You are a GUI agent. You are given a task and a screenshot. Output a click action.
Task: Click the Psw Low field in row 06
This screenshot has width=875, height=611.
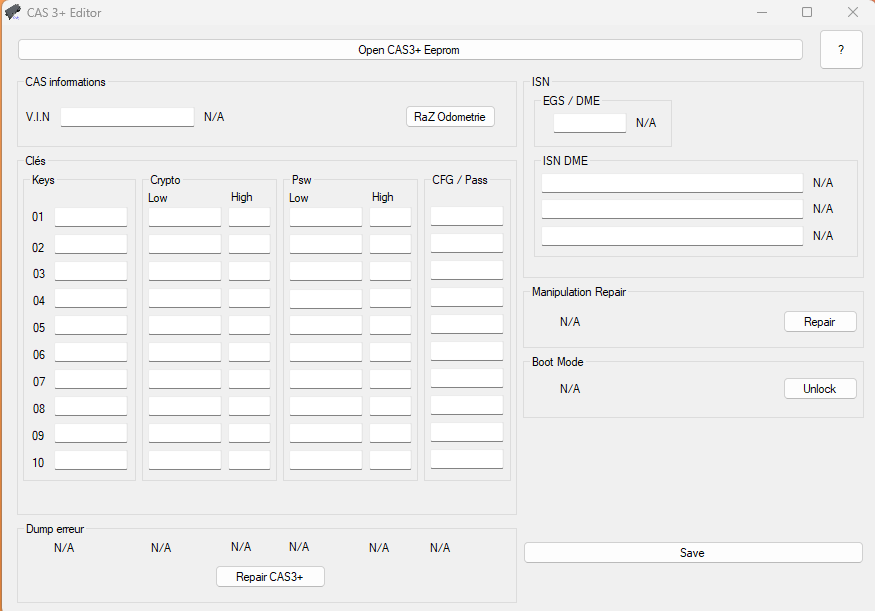tap(326, 352)
